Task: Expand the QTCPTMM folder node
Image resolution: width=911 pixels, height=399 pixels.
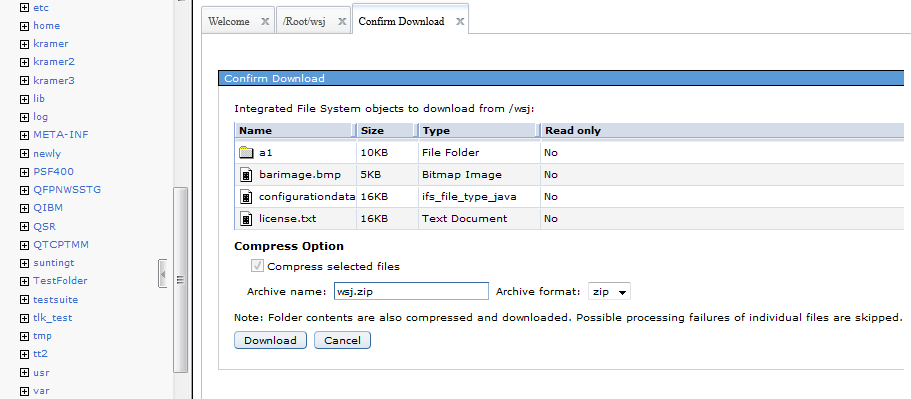Action: (x=24, y=245)
